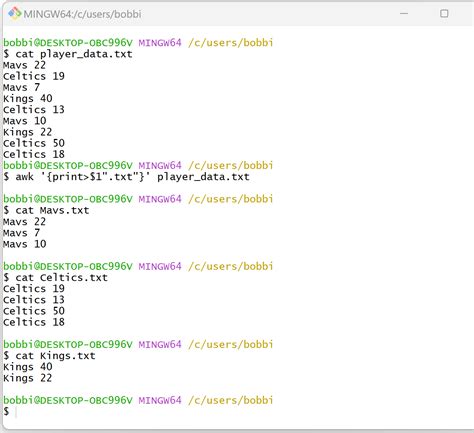Image resolution: width=474 pixels, height=433 pixels.
Task: Click the Git Bash logo icon in title bar
Action: (15, 14)
